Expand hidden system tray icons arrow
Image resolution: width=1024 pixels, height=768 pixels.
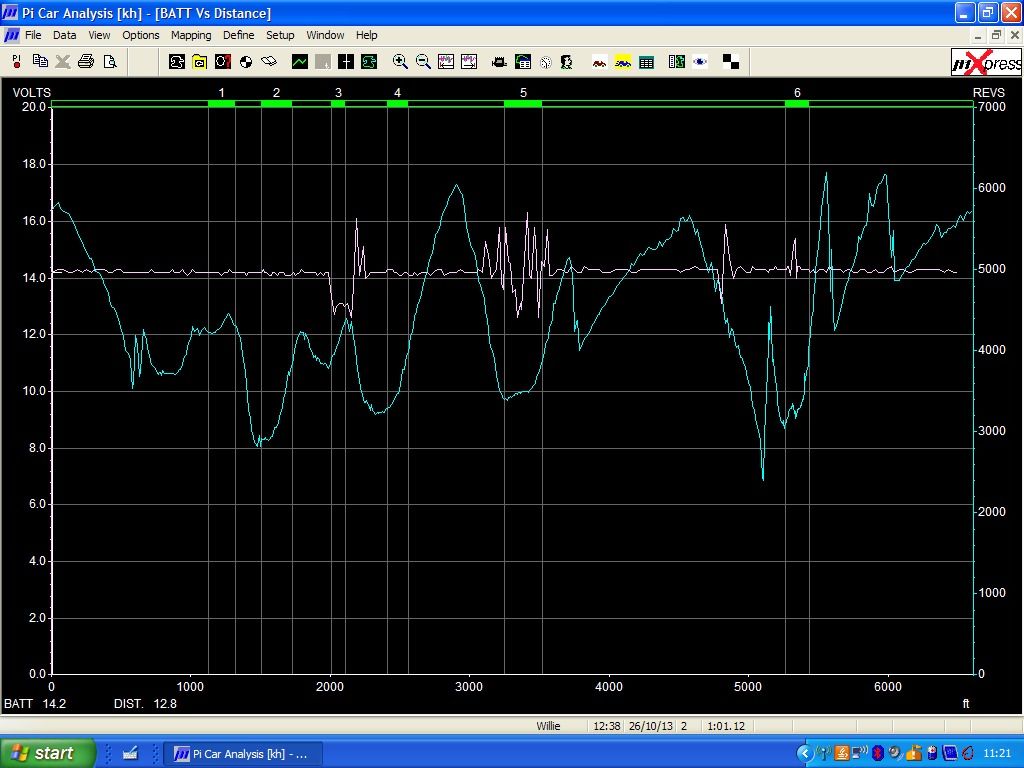click(x=805, y=754)
